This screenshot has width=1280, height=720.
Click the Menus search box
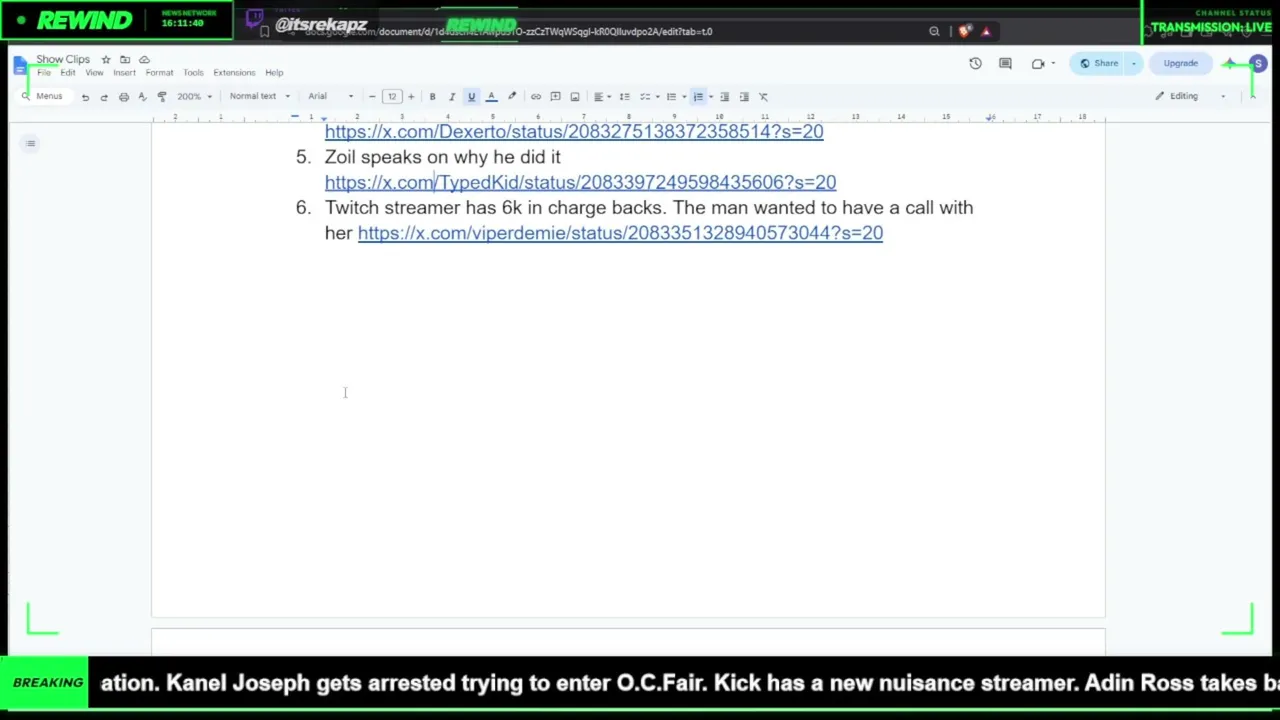coord(43,97)
